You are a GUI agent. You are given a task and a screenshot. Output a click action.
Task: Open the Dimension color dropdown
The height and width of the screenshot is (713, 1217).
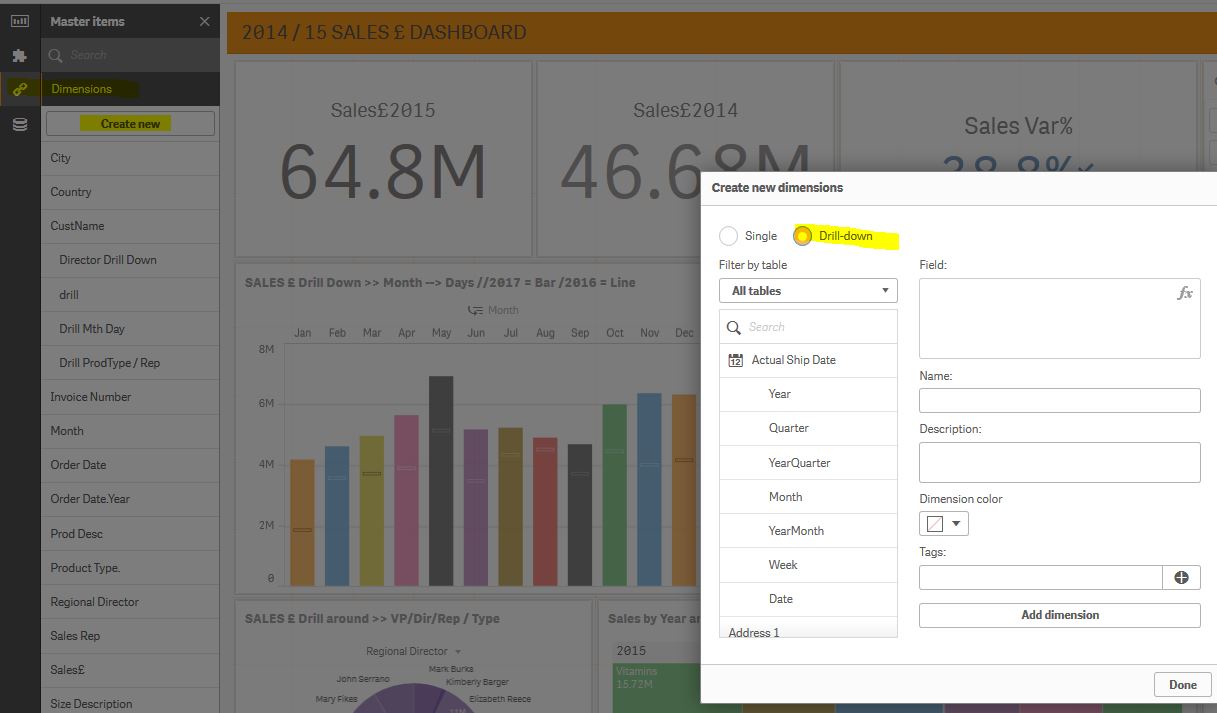click(944, 523)
